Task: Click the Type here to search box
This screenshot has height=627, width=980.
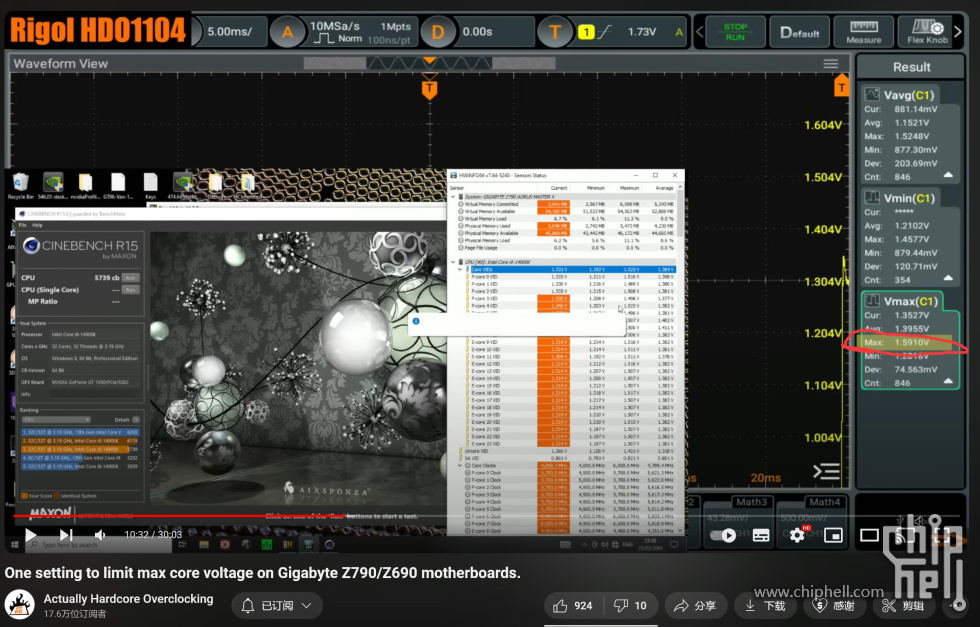Action: click(x=100, y=545)
